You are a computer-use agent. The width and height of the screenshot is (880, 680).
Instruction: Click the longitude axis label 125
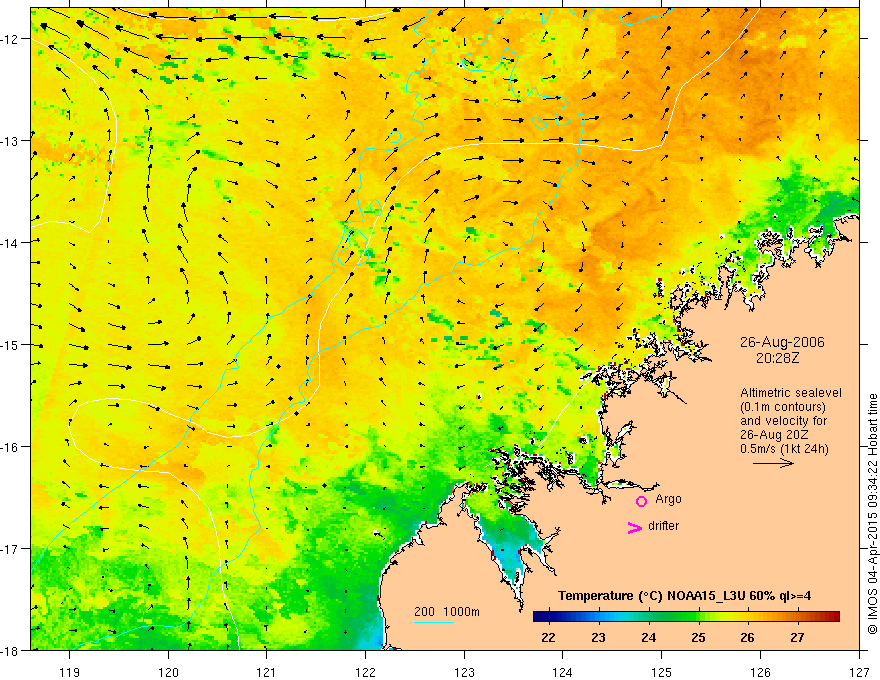click(x=662, y=672)
